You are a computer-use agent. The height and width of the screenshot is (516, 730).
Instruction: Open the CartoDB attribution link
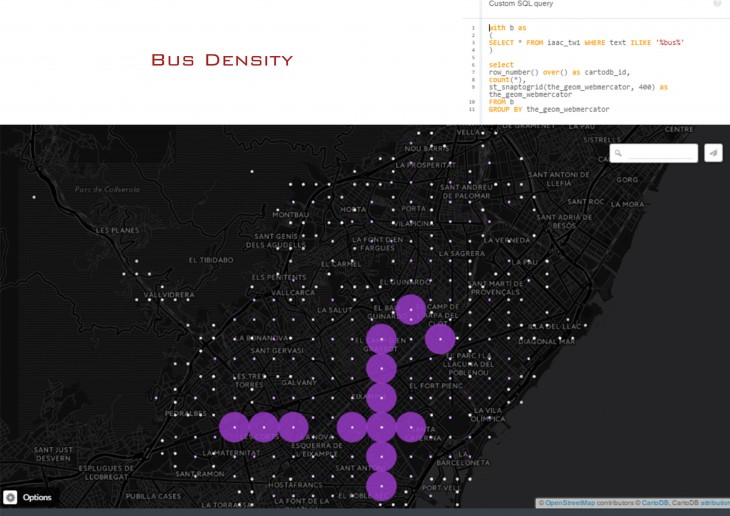pyautogui.click(x=655, y=502)
